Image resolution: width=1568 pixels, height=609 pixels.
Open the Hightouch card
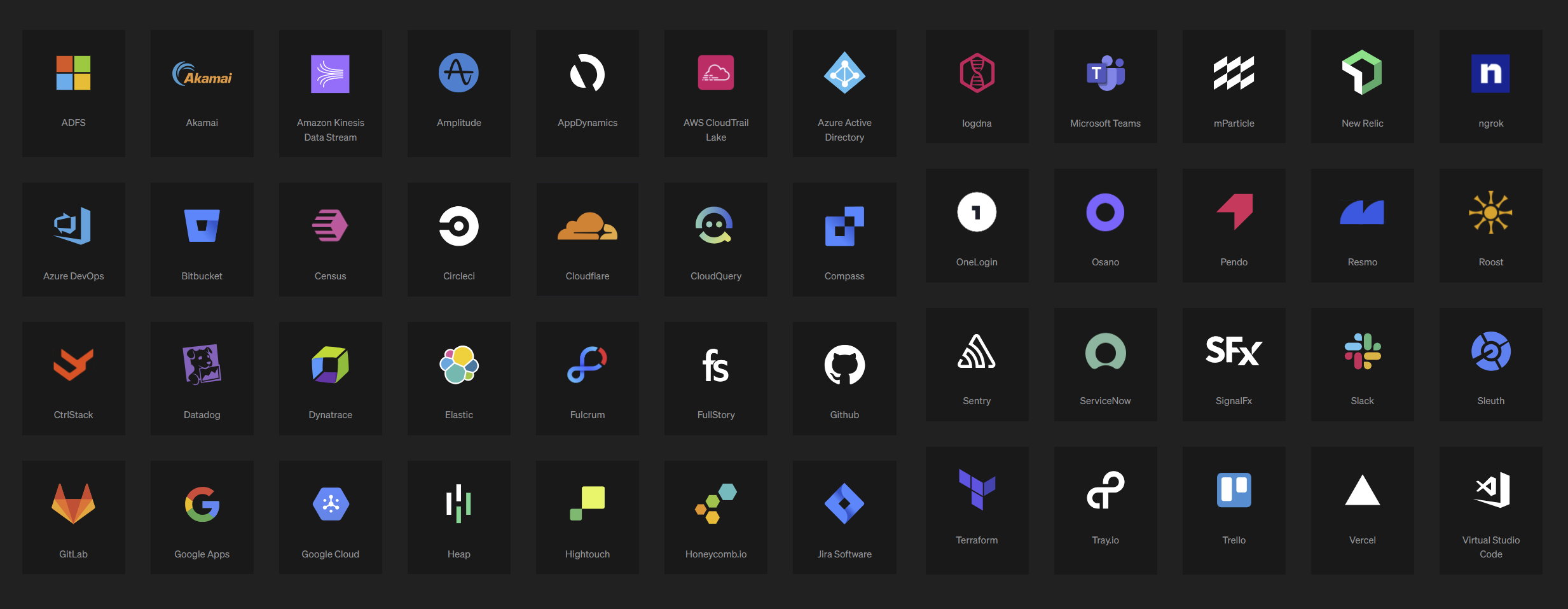588,517
